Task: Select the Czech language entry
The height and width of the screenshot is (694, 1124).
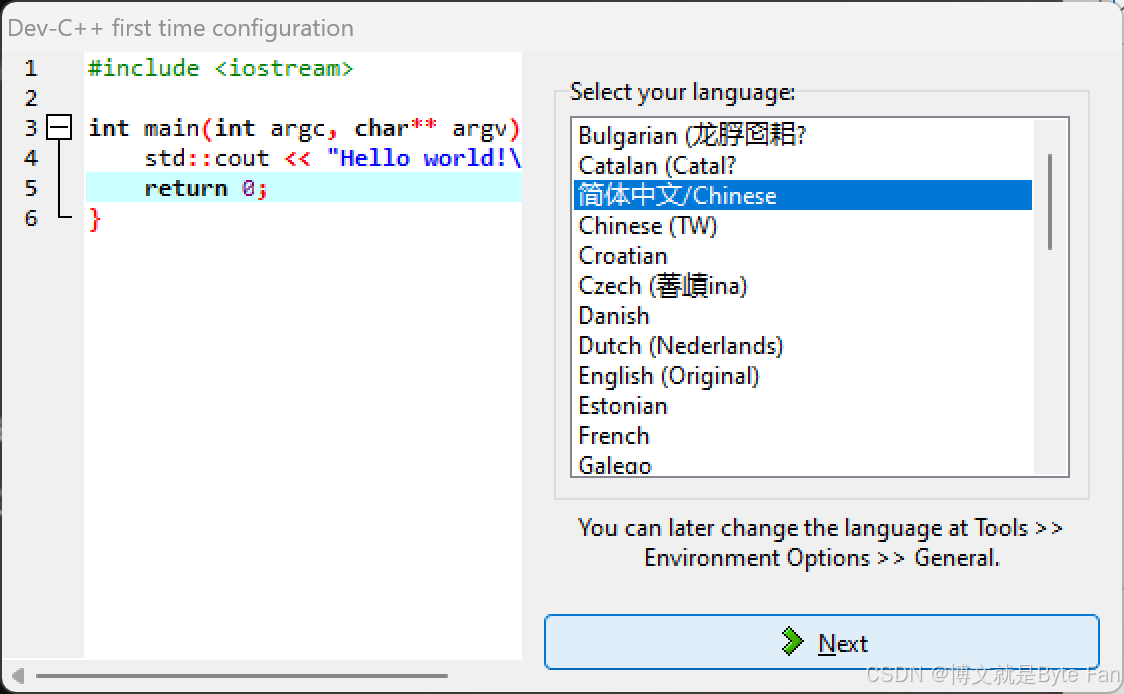Action: click(803, 286)
